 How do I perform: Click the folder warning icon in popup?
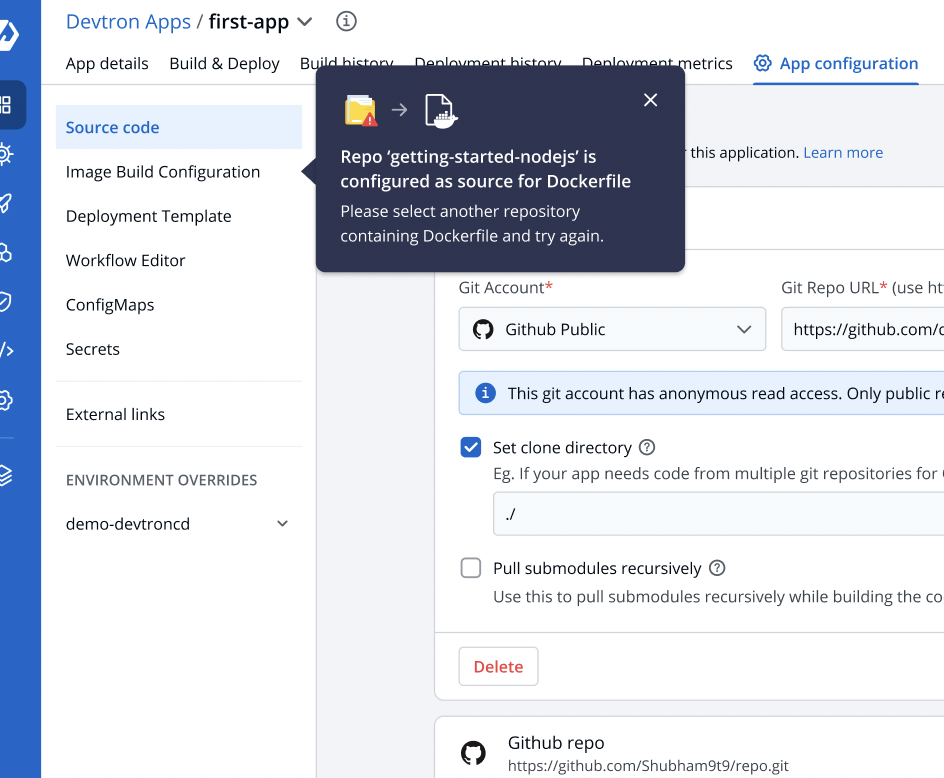pyautogui.click(x=361, y=110)
